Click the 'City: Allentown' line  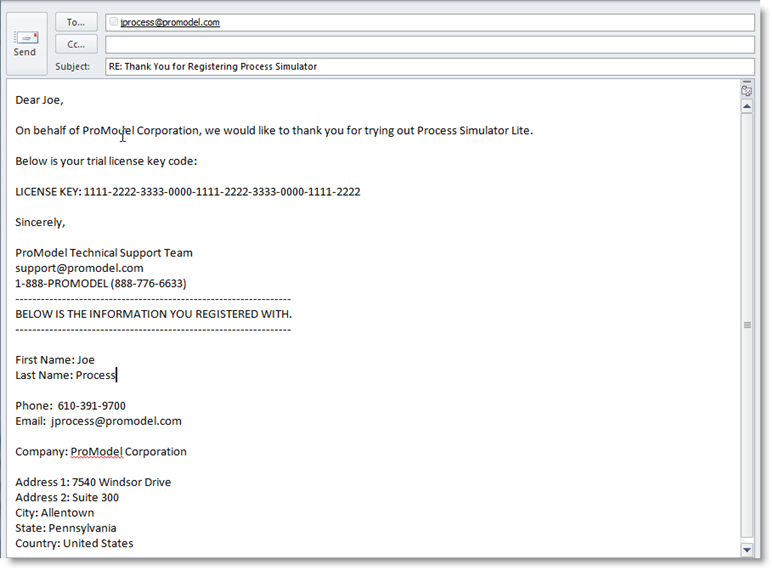coord(55,512)
